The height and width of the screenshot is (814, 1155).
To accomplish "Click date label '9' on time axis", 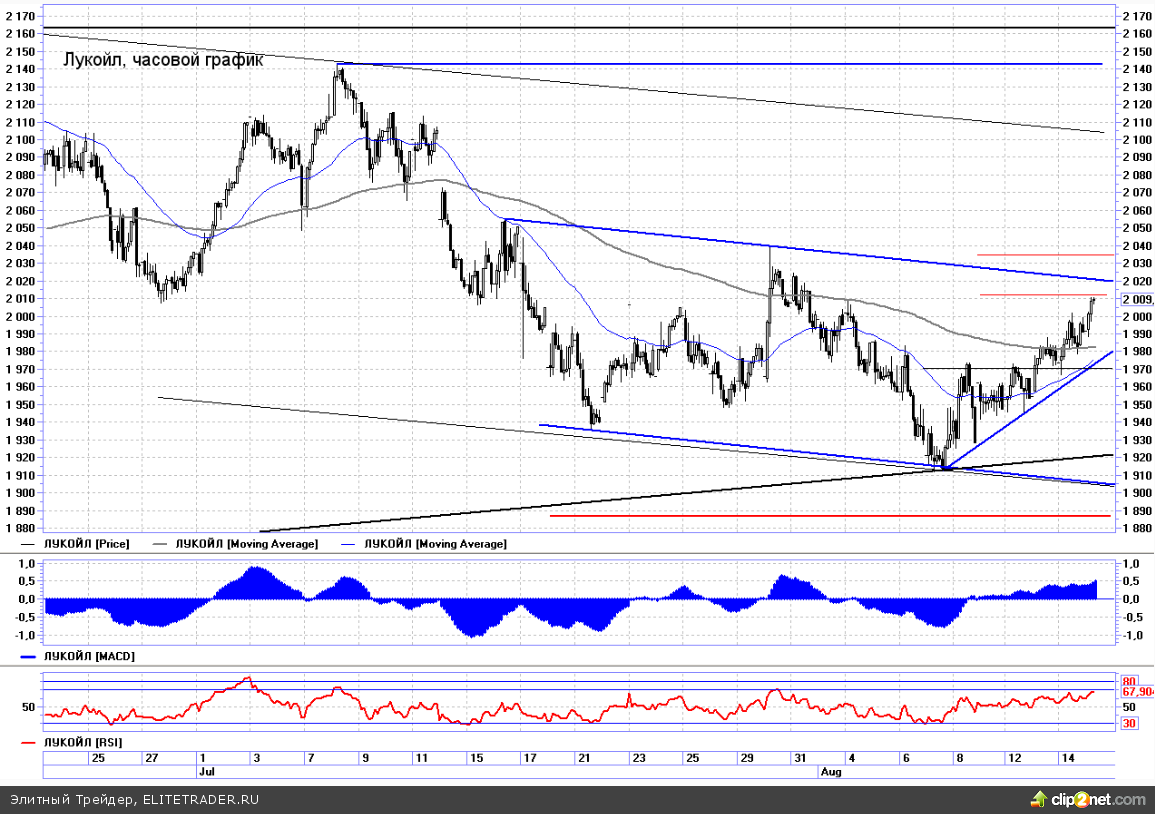I will coord(365,757).
